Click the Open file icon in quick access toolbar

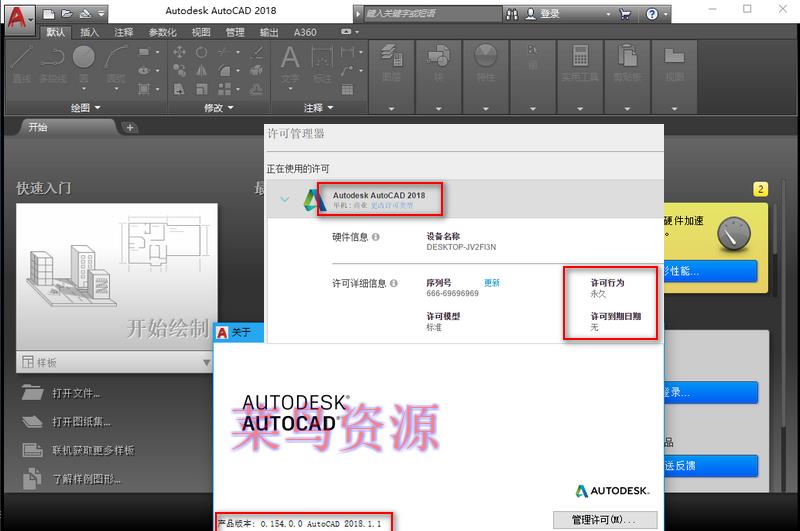(x=66, y=14)
